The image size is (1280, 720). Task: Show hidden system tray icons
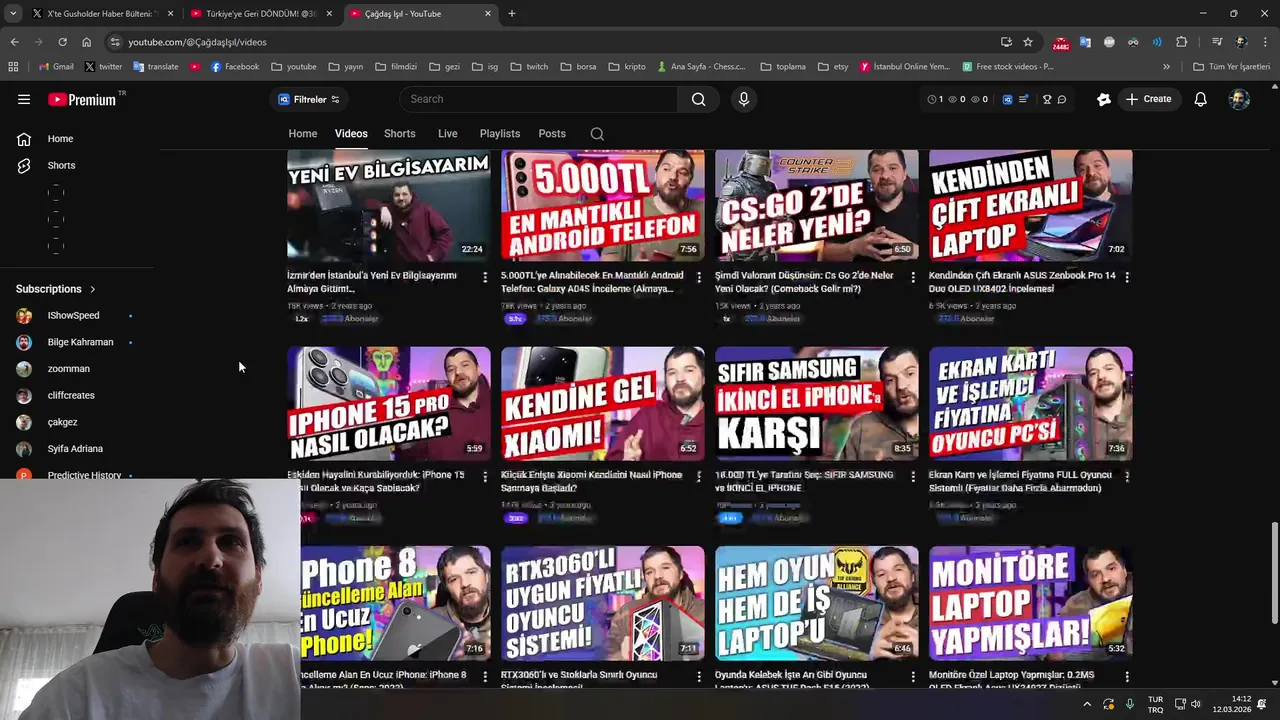click(x=1087, y=704)
